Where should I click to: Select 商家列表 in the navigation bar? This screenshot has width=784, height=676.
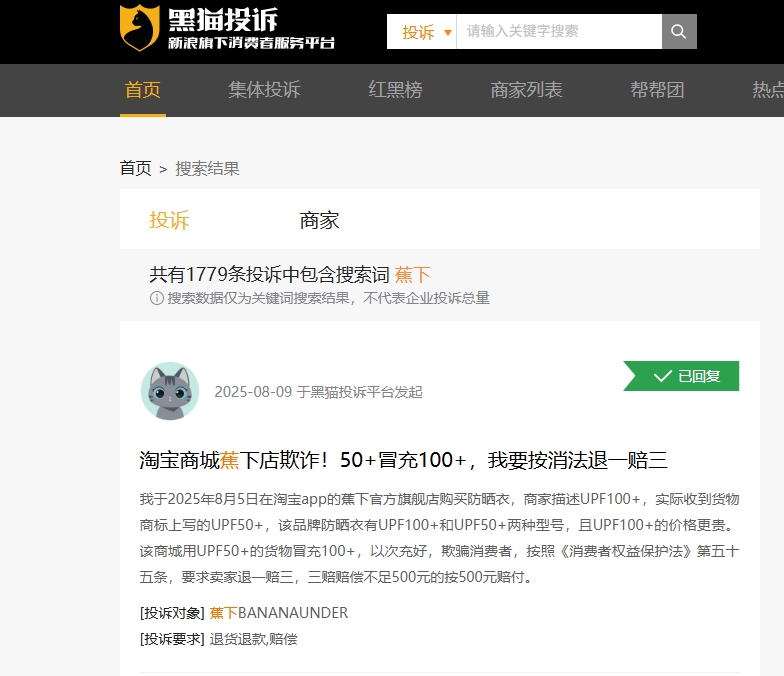tap(526, 90)
